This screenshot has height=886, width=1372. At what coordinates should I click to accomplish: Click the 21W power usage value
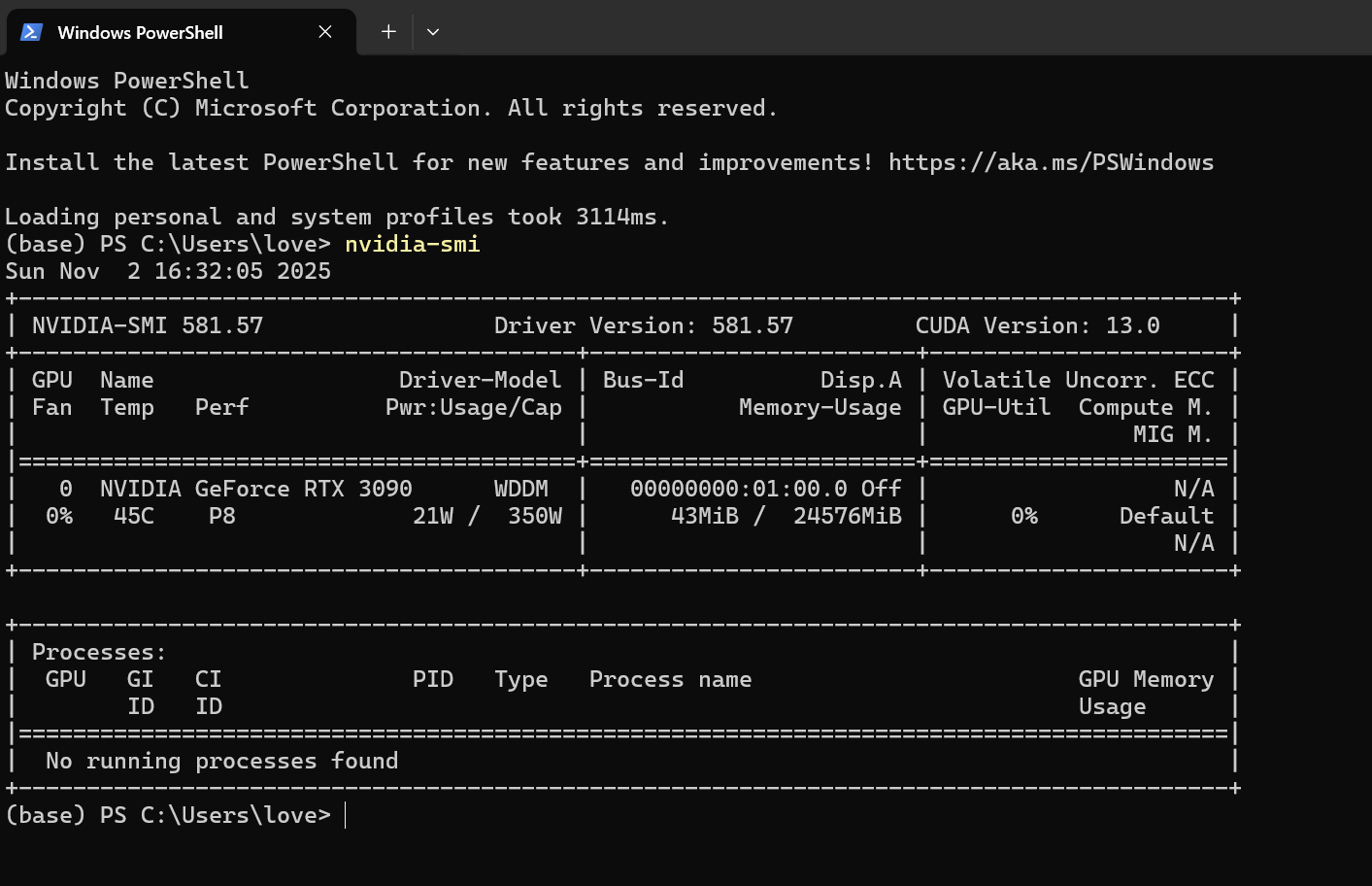click(432, 516)
